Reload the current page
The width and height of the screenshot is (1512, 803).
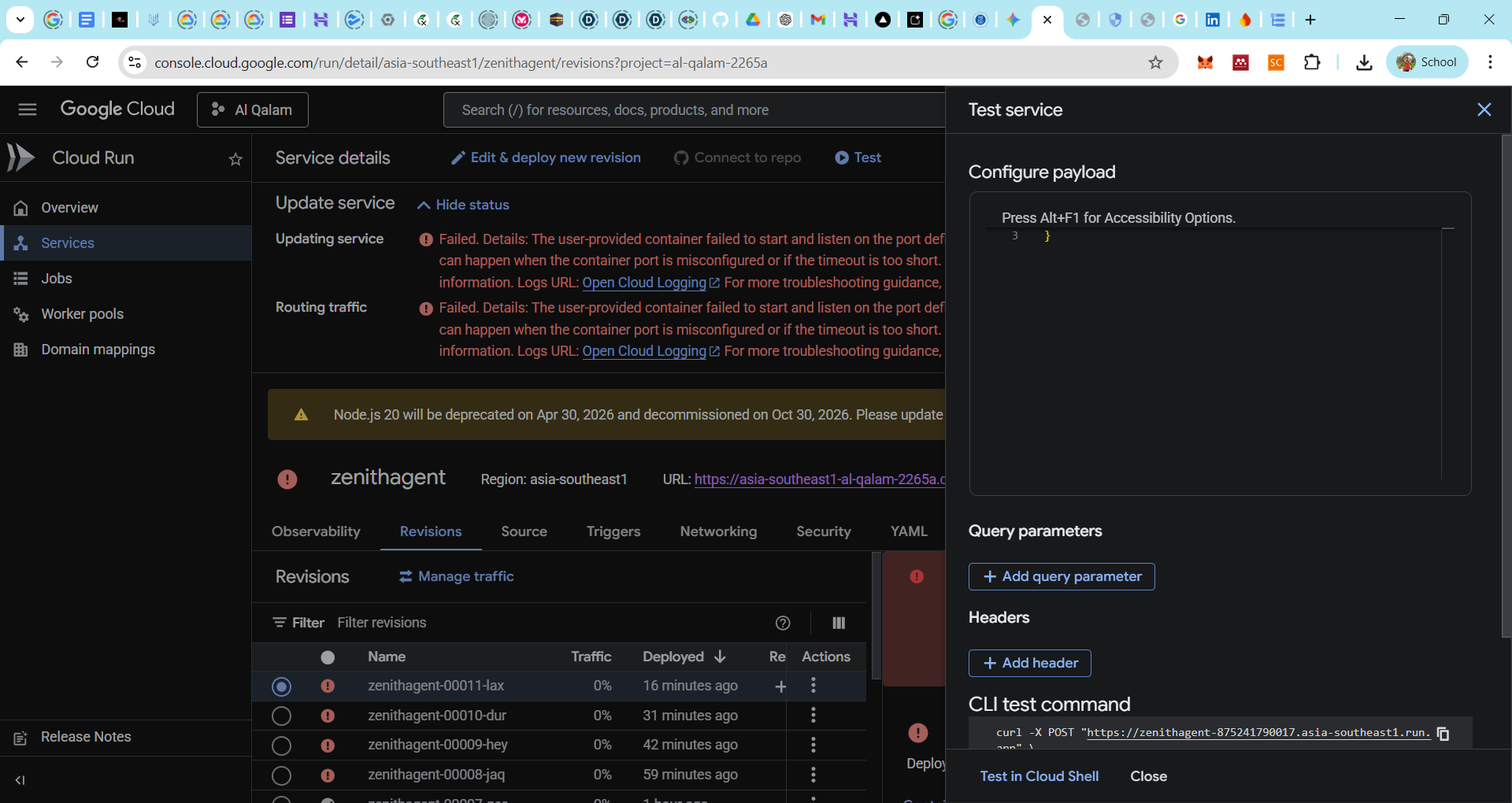pyautogui.click(x=92, y=62)
